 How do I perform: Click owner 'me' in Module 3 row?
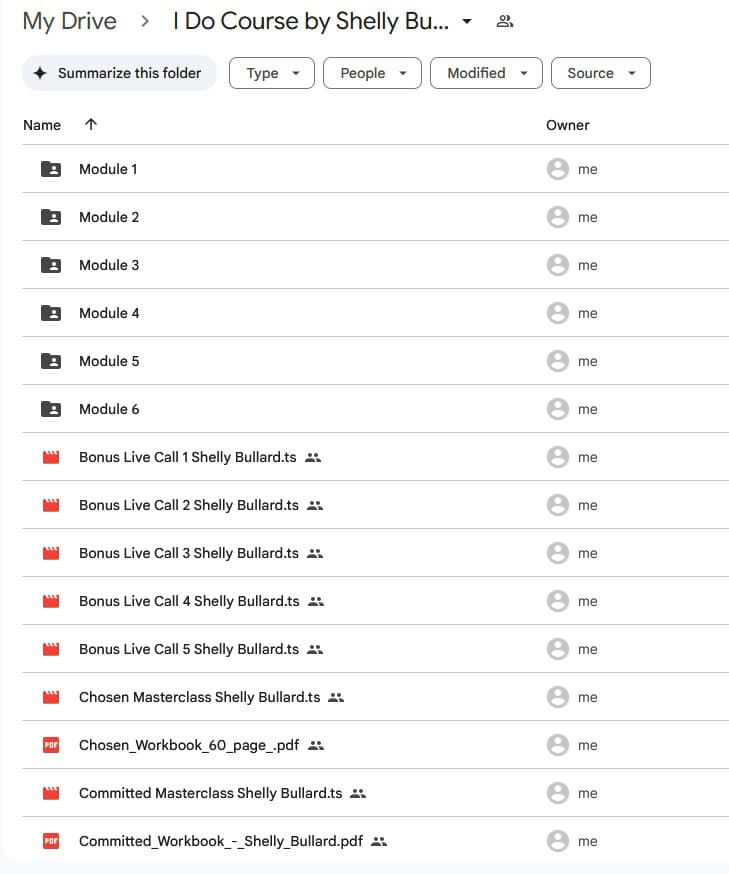tap(587, 265)
